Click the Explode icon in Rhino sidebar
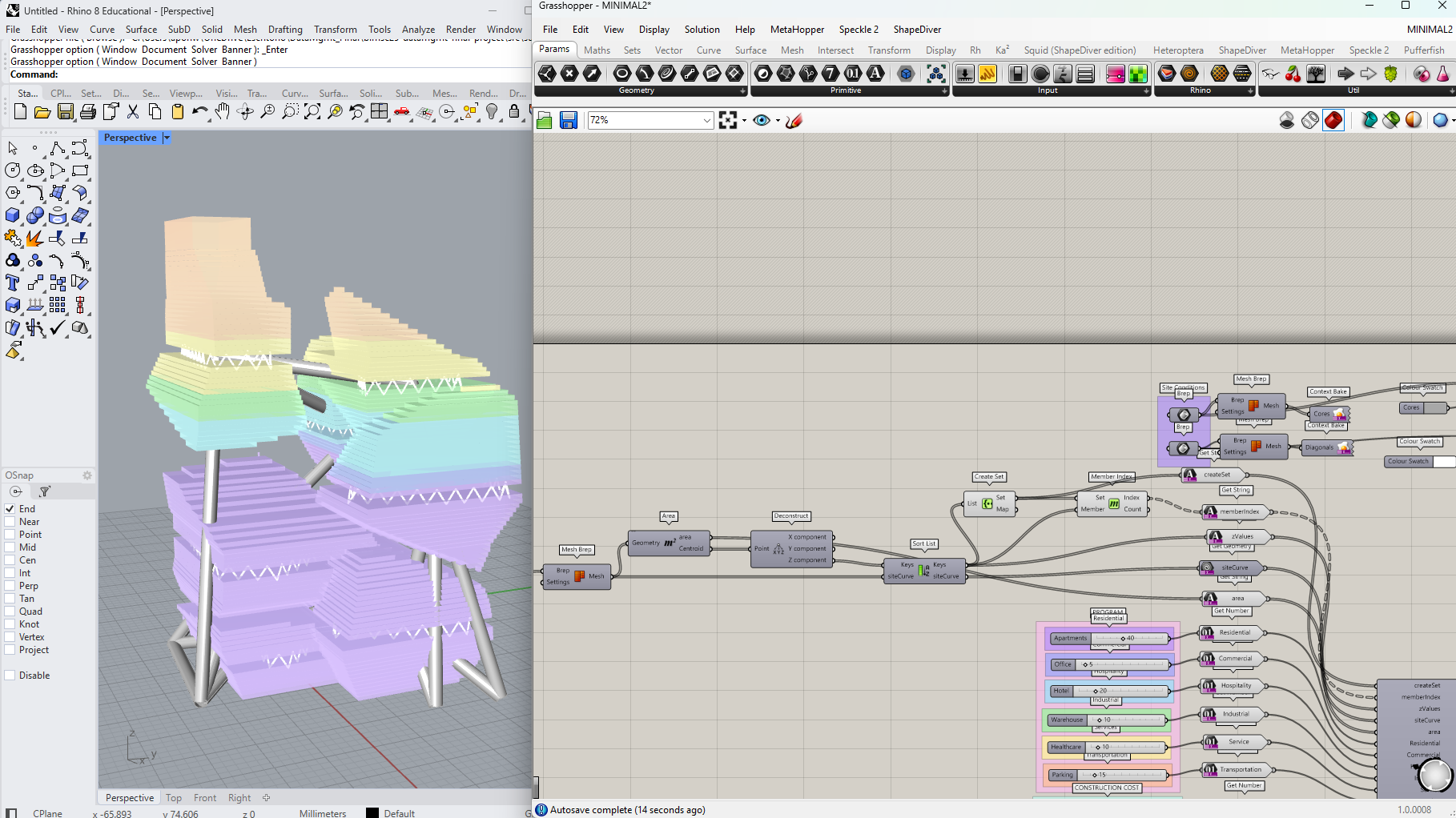The height and width of the screenshot is (818, 1456). point(35,238)
